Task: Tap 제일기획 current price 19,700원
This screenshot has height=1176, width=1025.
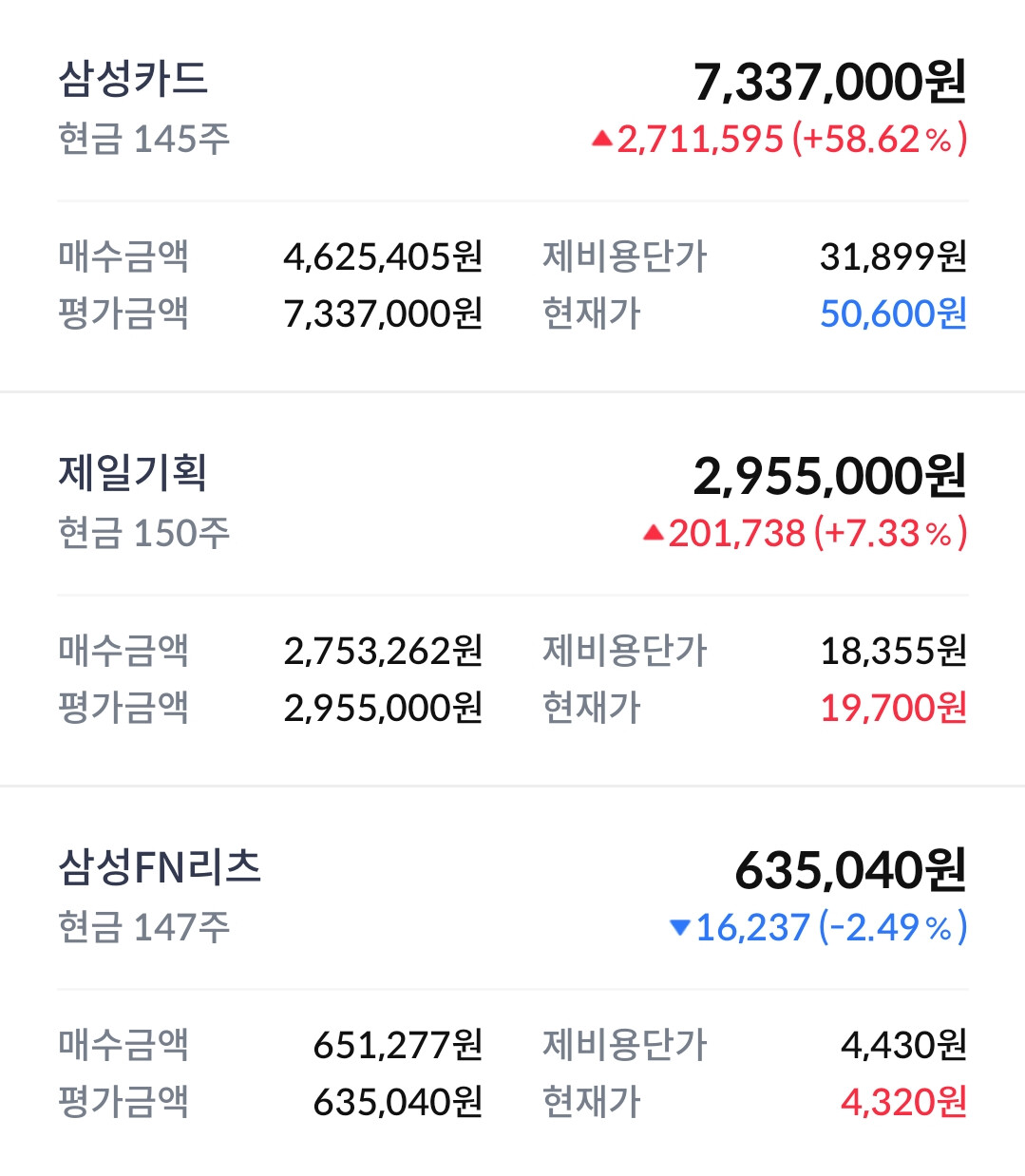Action: coord(893,708)
